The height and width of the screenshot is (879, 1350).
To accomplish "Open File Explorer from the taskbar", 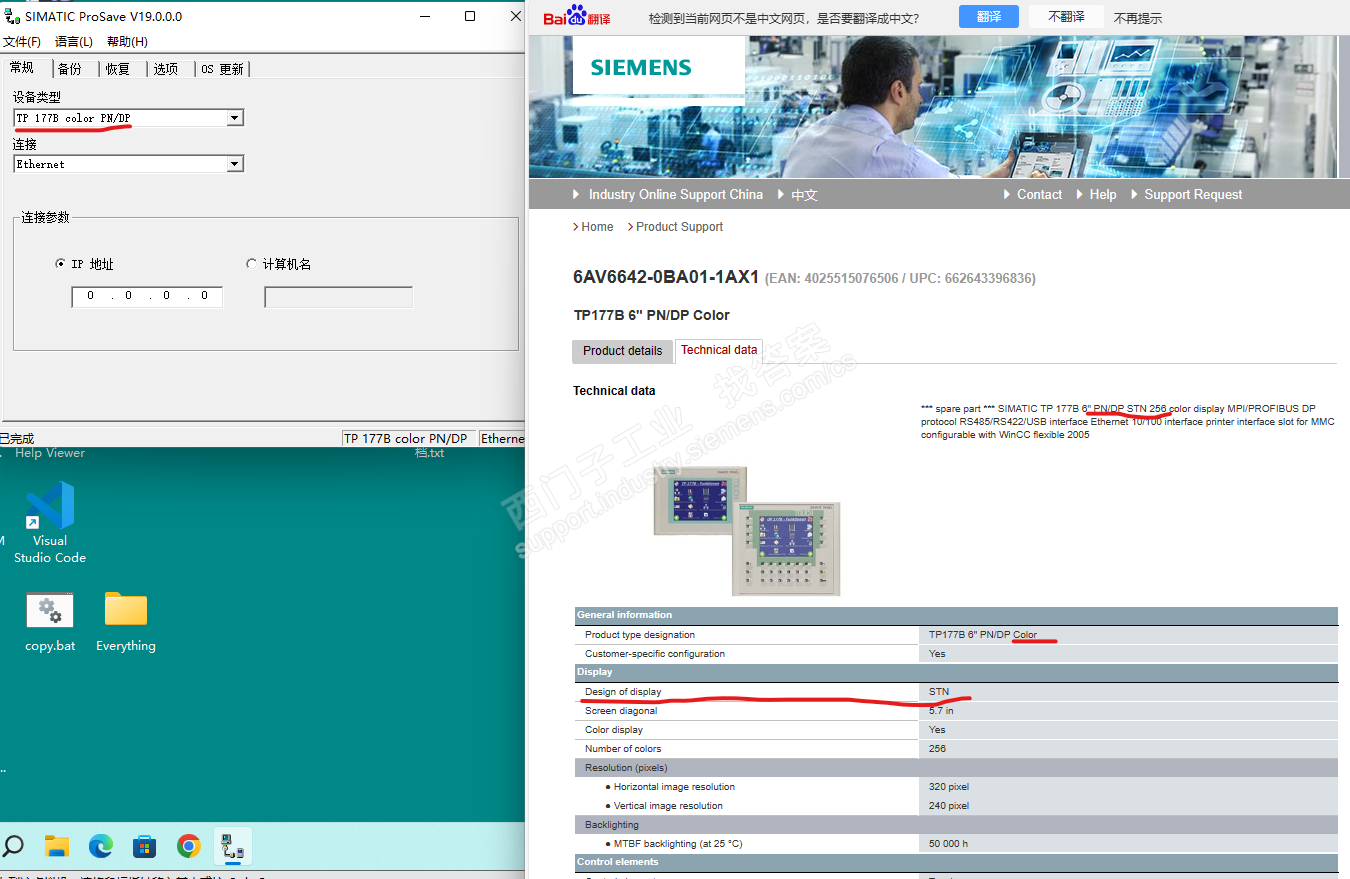I will coord(57,847).
